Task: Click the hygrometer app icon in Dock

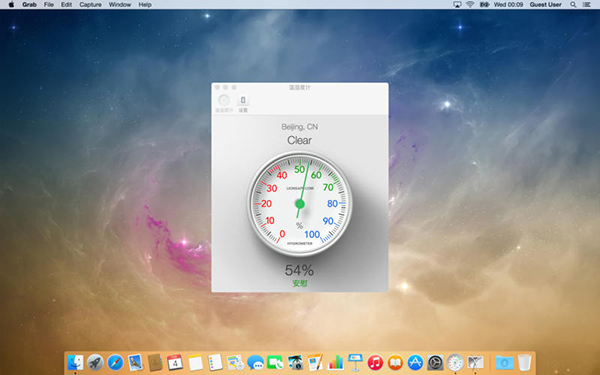Action: [455, 362]
